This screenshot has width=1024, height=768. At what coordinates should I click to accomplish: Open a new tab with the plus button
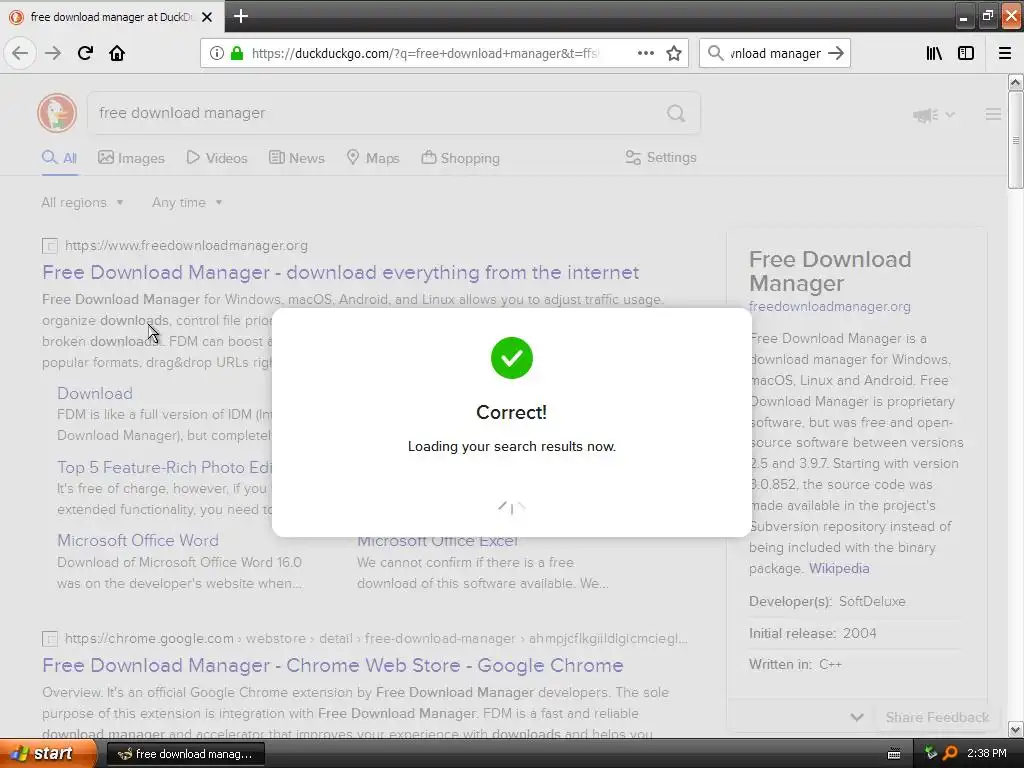pyautogui.click(x=240, y=16)
